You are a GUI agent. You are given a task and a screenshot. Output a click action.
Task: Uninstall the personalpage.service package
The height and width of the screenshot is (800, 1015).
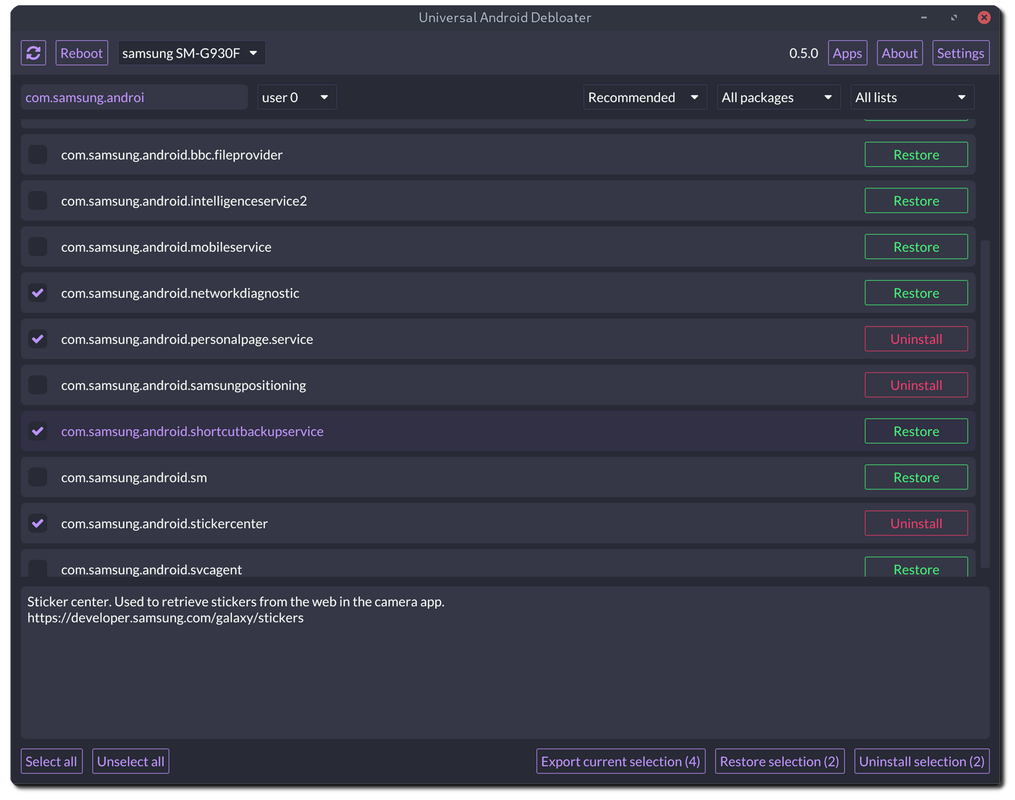(x=916, y=339)
